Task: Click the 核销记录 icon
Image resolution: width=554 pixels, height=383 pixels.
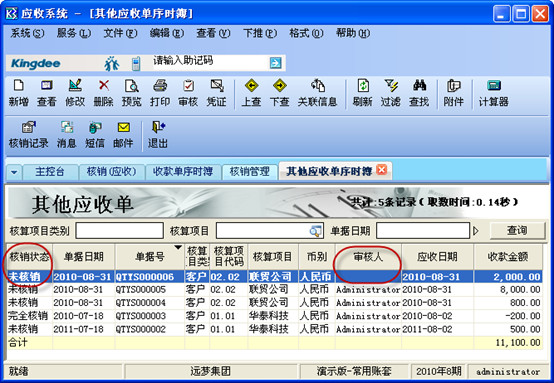Action: point(29,127)
